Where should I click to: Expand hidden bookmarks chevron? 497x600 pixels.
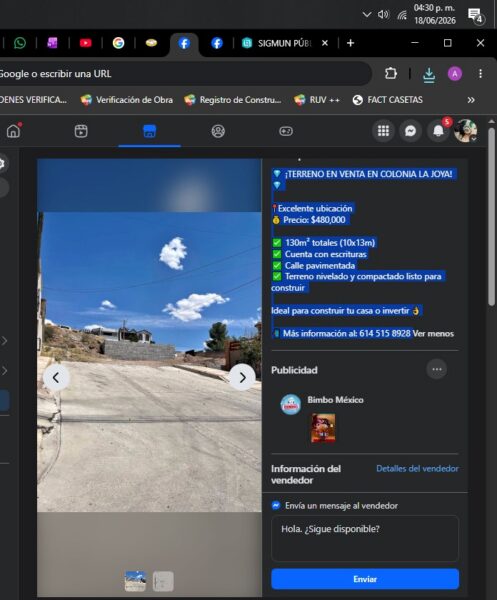point(471,100)
